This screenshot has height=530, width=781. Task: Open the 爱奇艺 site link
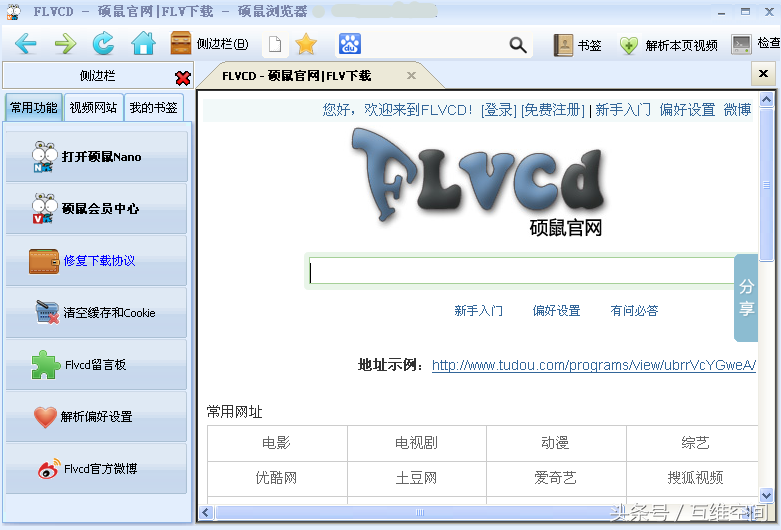point(555,478)
